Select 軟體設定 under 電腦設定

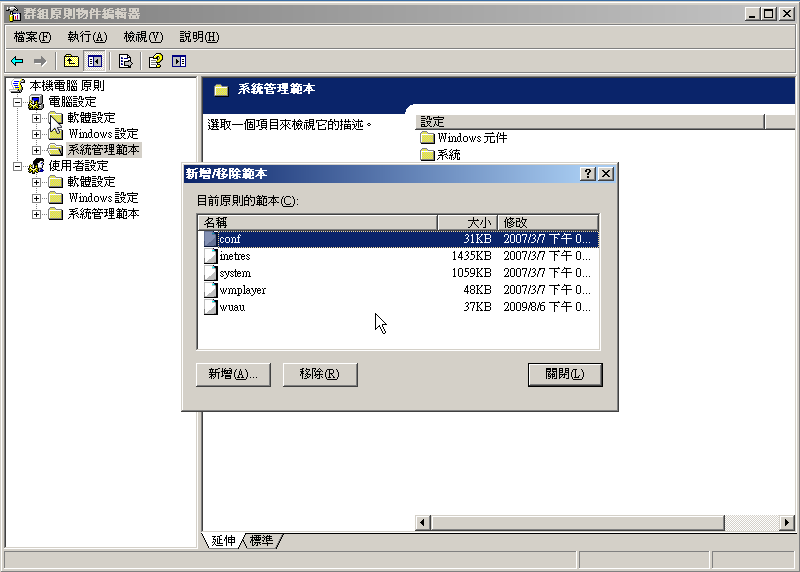[91, 118]
